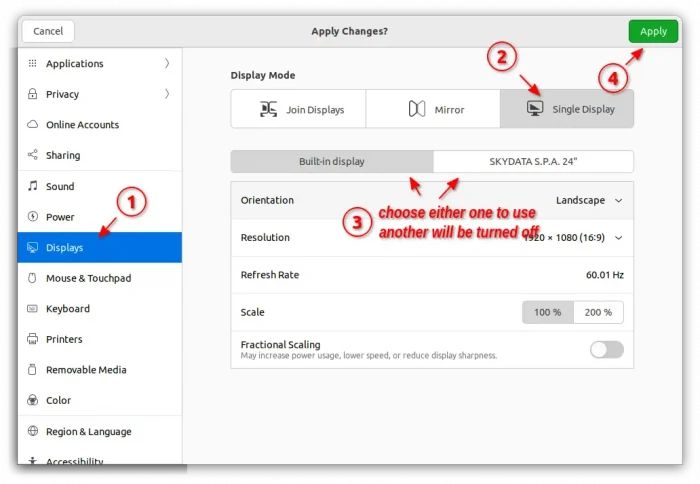Click the Mouse & Touchpad icon

pyautogui.click(x=33, y=278)
